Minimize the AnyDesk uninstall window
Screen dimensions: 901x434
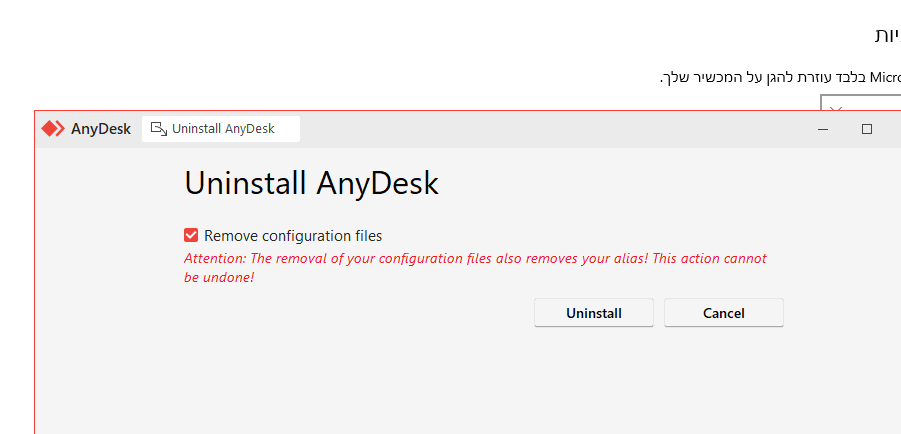(x=822, y=129)
